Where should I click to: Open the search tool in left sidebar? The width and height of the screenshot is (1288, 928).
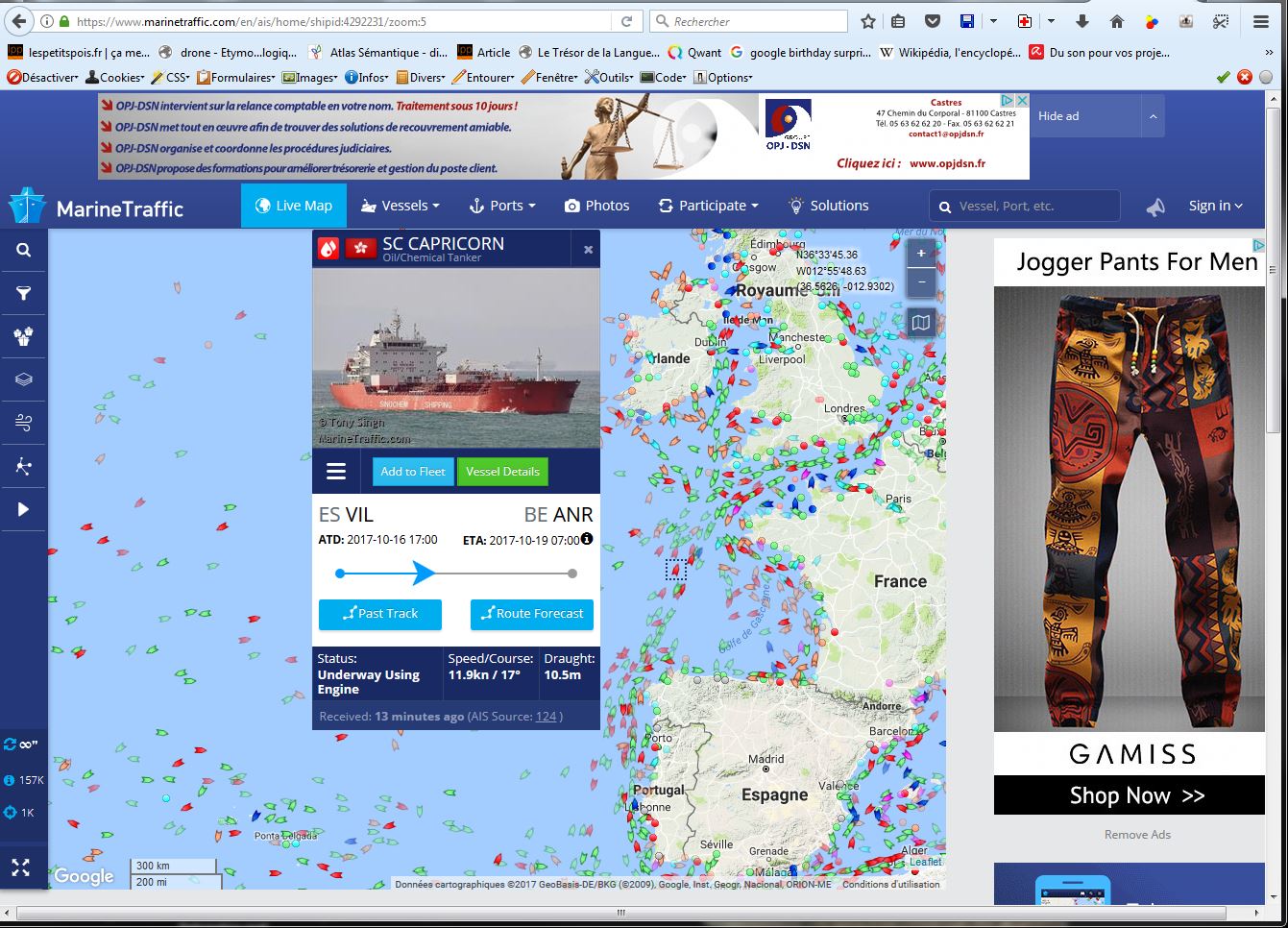pyautogui.click(x=24, y=251)
